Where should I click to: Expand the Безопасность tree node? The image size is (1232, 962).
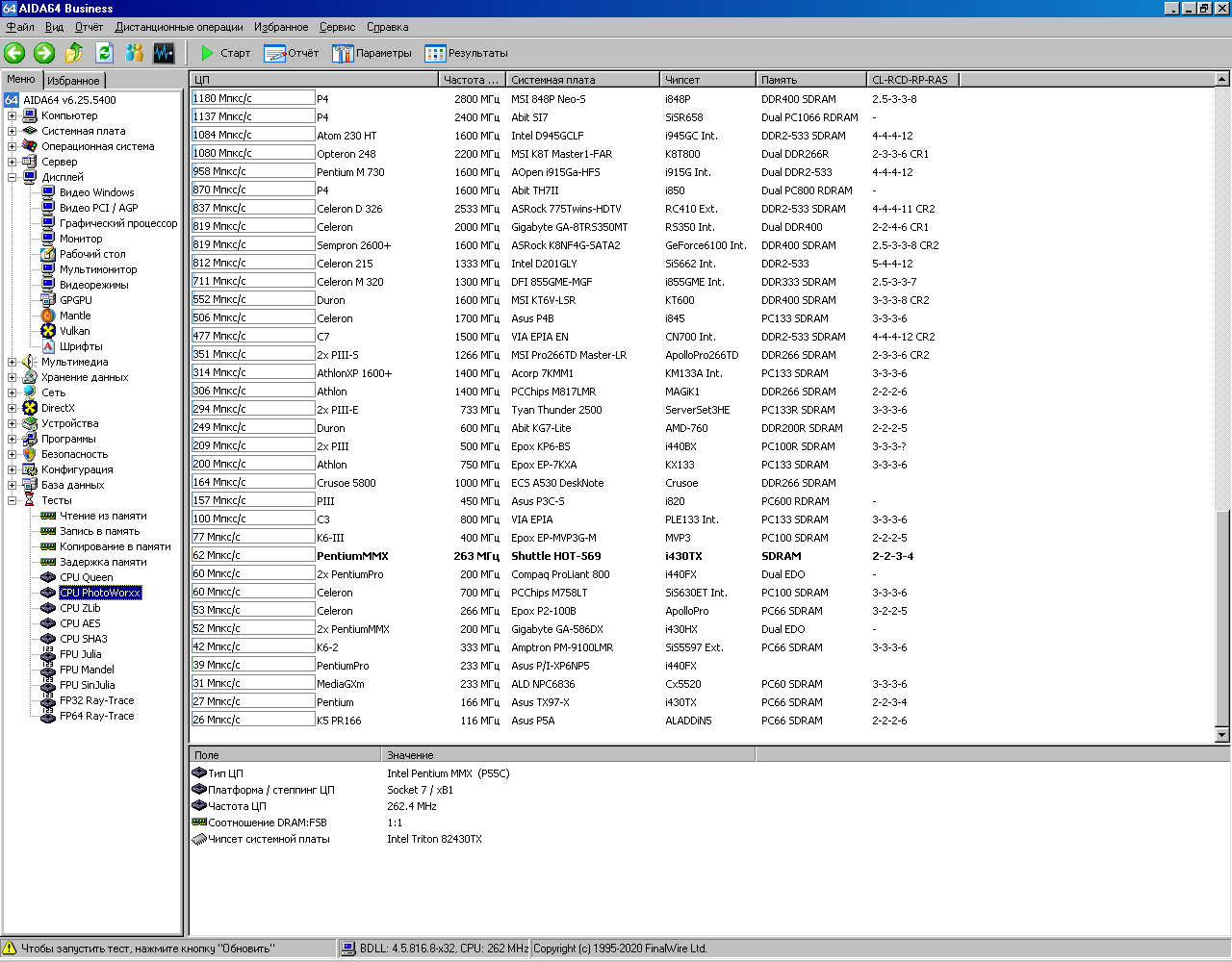click(x=13, y=454)
